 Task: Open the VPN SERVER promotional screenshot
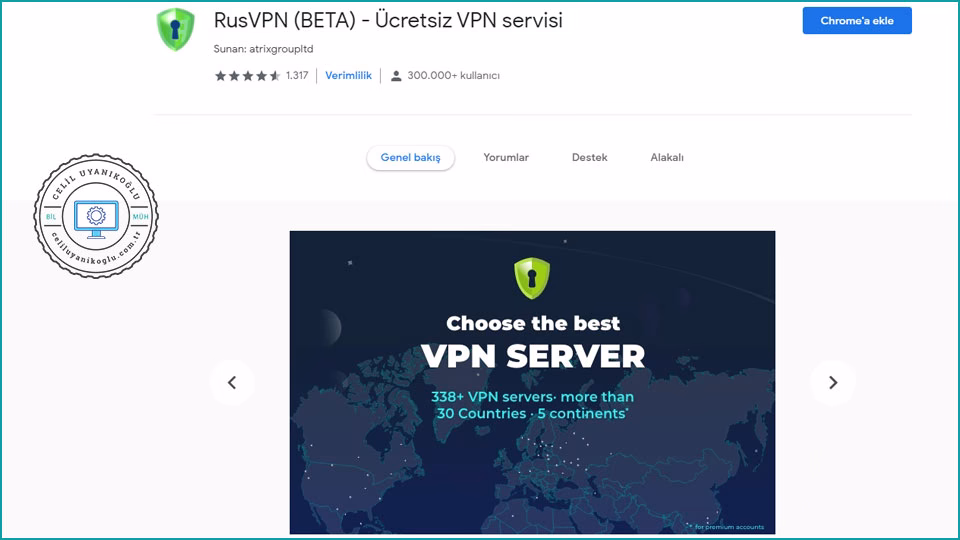[532, 382]
